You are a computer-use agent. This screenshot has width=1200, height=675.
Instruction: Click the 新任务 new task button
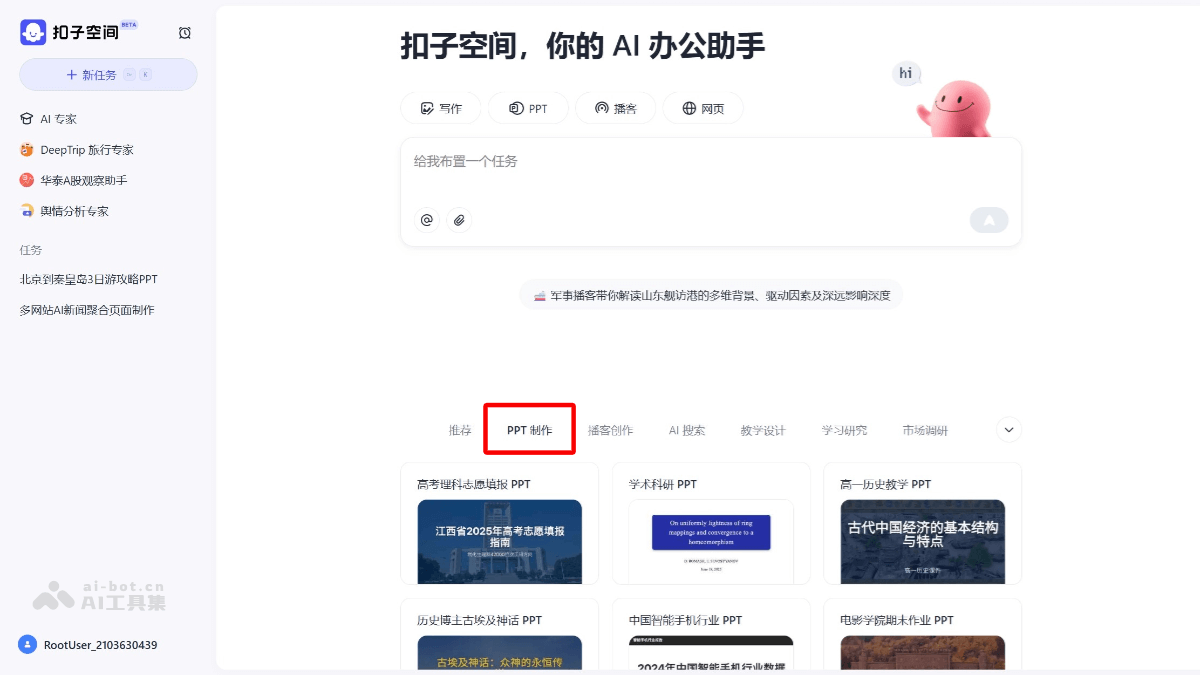click(x=108, y=74)
